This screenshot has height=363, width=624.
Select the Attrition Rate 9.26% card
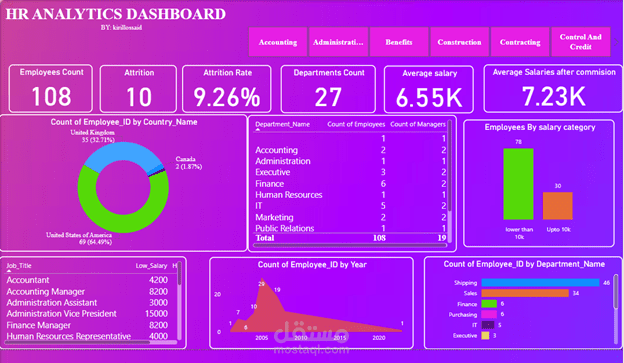click(x=227, y=88)
